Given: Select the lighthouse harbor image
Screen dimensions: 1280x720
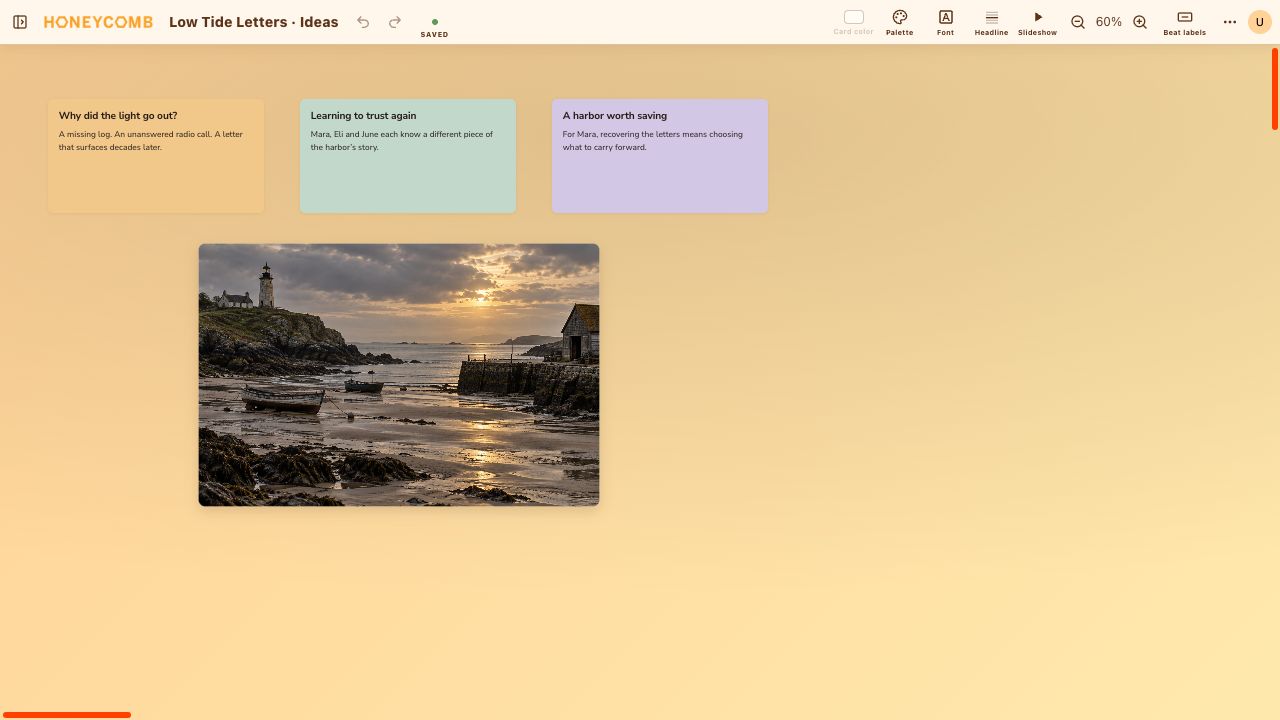Looking at the screenshot, I should [x=399, y=375].
